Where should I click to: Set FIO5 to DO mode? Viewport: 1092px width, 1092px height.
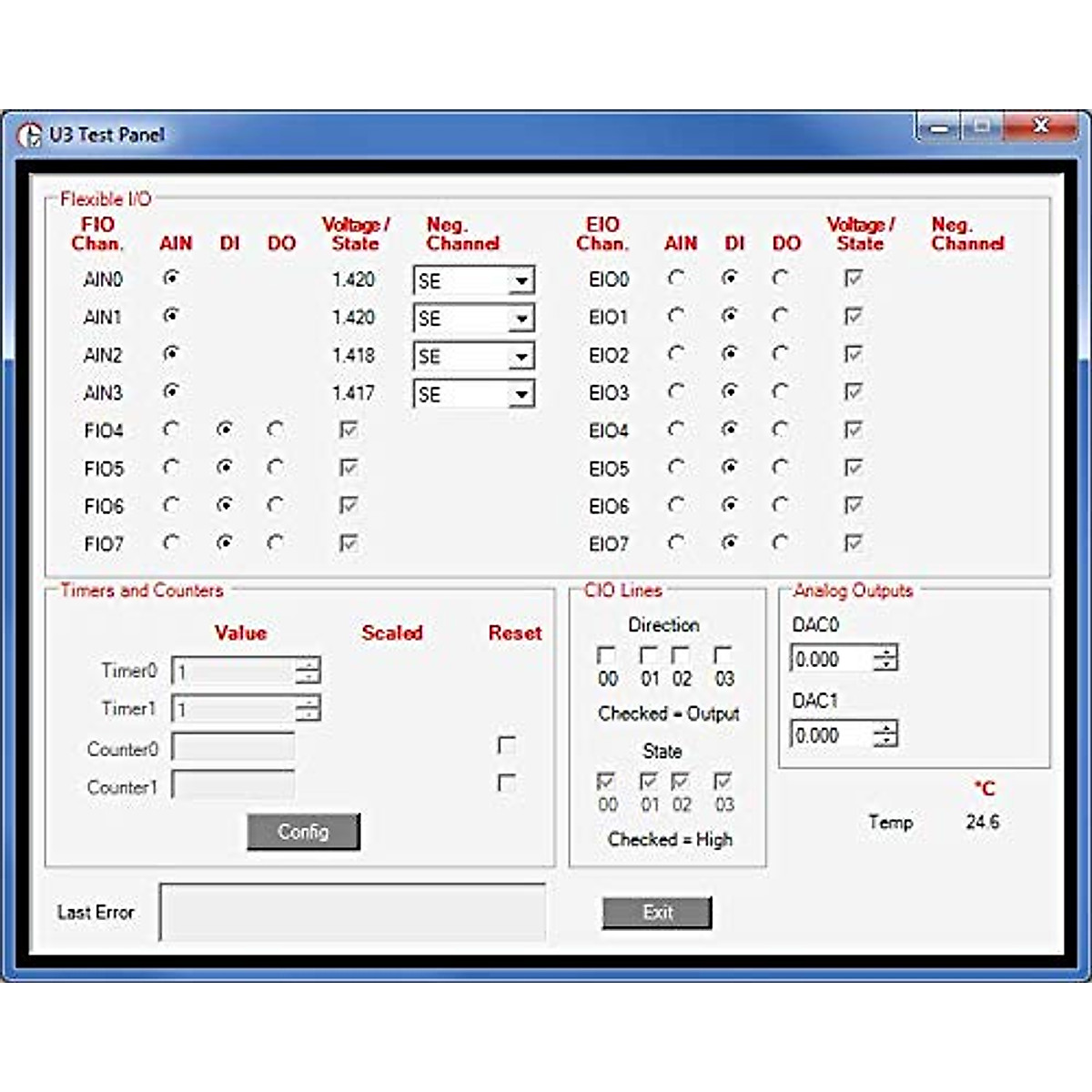[276, 468]
